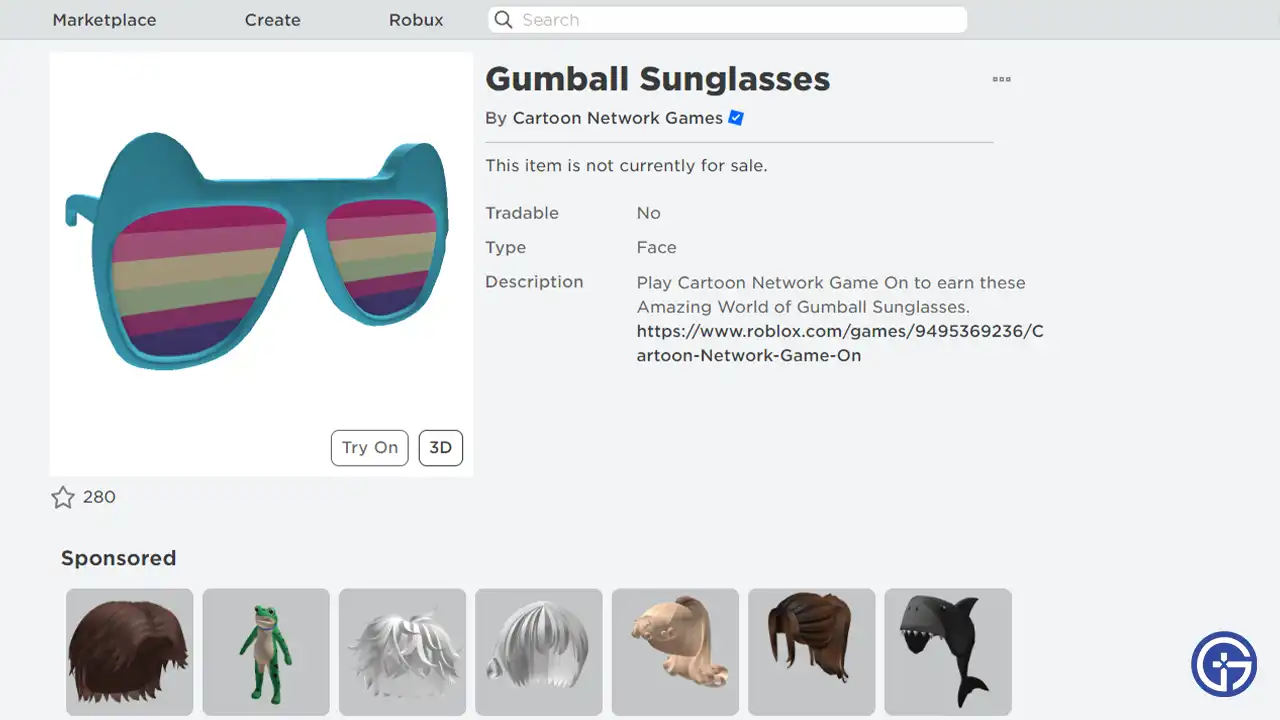Open the Create menu item

coord(273,20)
